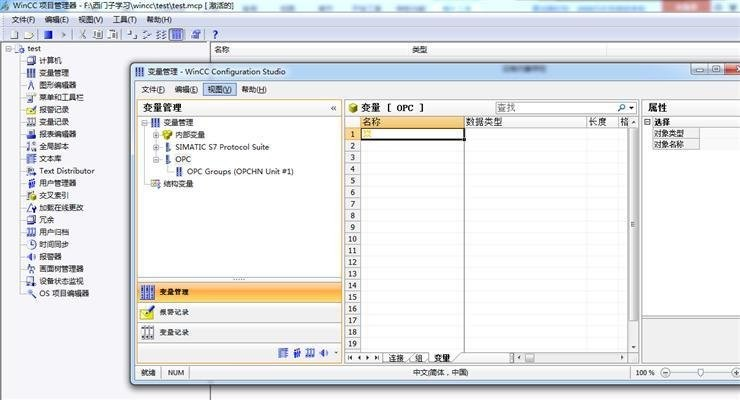Screen dimensions: 740x400
Task: Click the 查找 search input field
Action: 555,108
